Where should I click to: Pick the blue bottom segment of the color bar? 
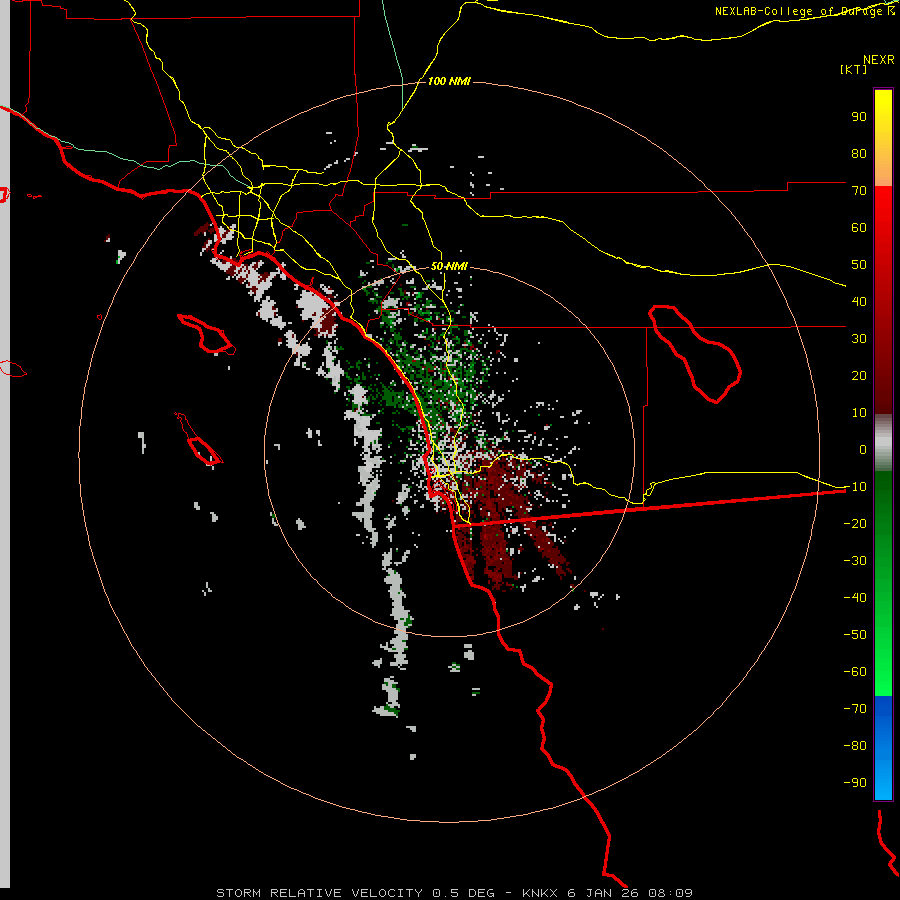coord(883,748)
